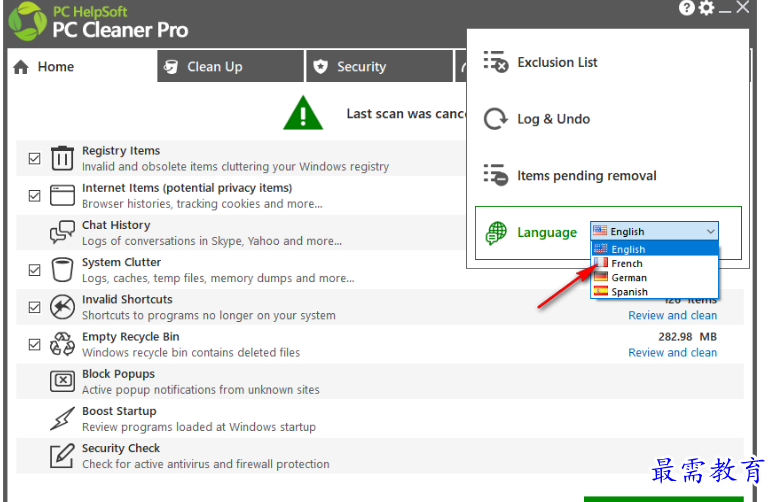
Task: Switch to the Home tab
Action: (81, 66)
